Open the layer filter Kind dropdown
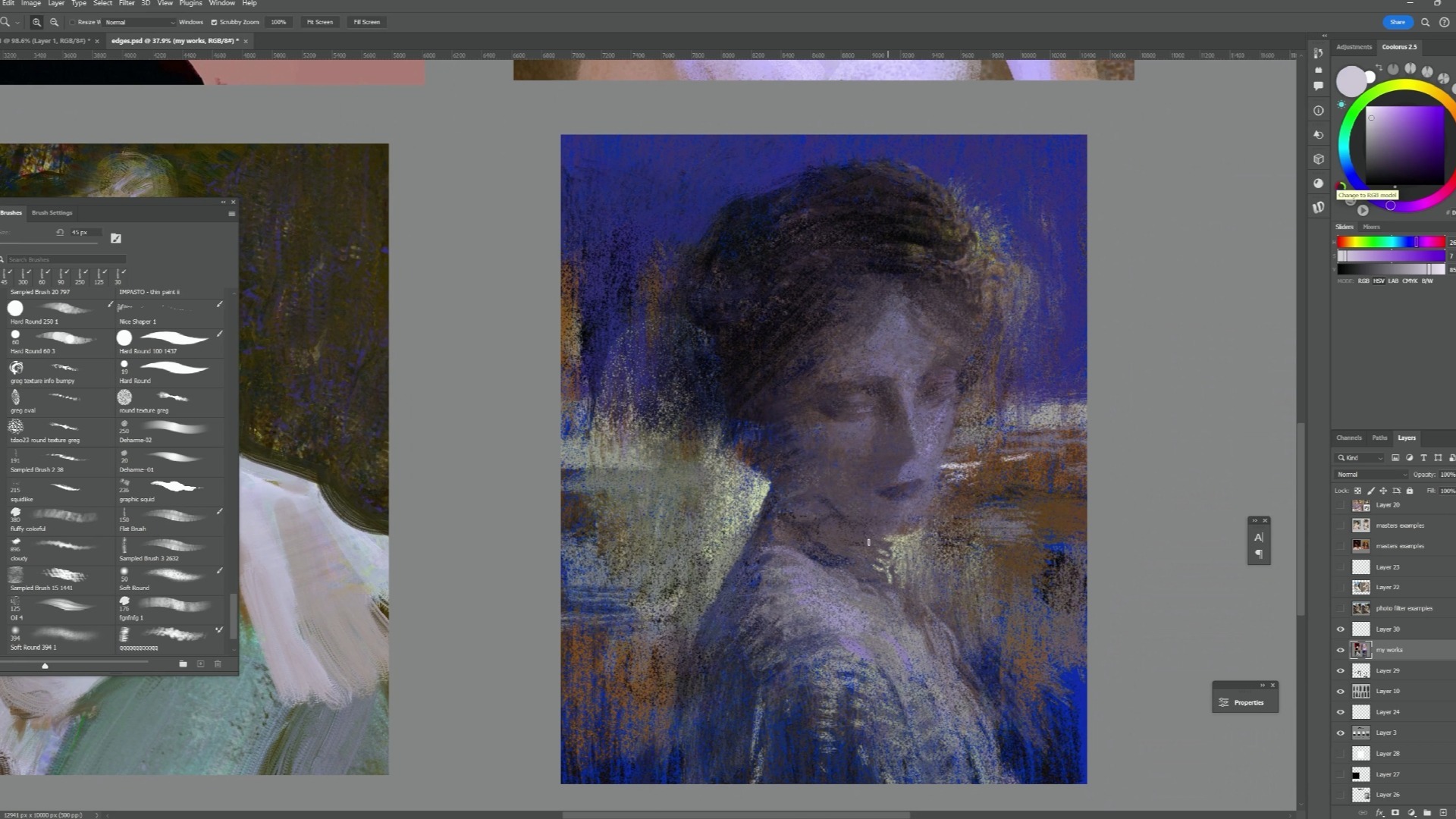 (x=1360, y=458)
